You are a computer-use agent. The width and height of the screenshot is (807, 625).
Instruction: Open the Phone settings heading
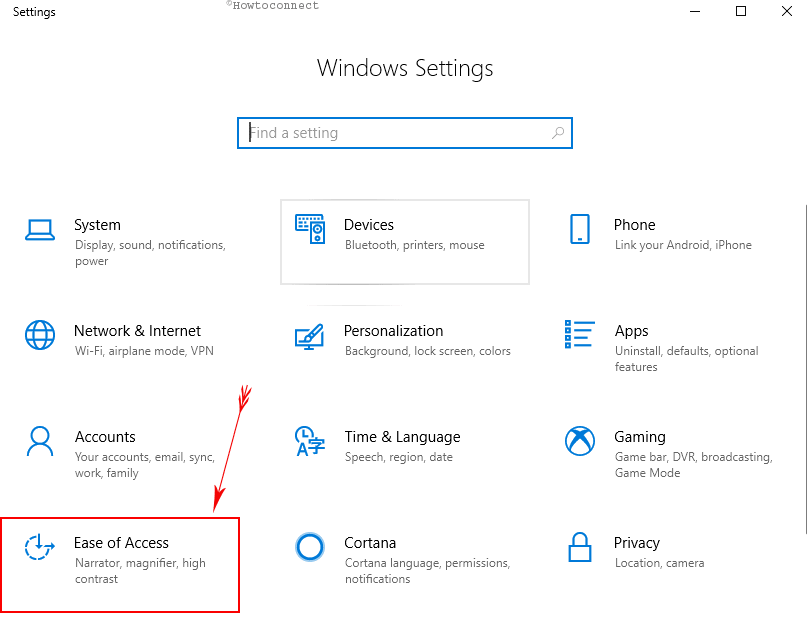click(x=635, y=225)
